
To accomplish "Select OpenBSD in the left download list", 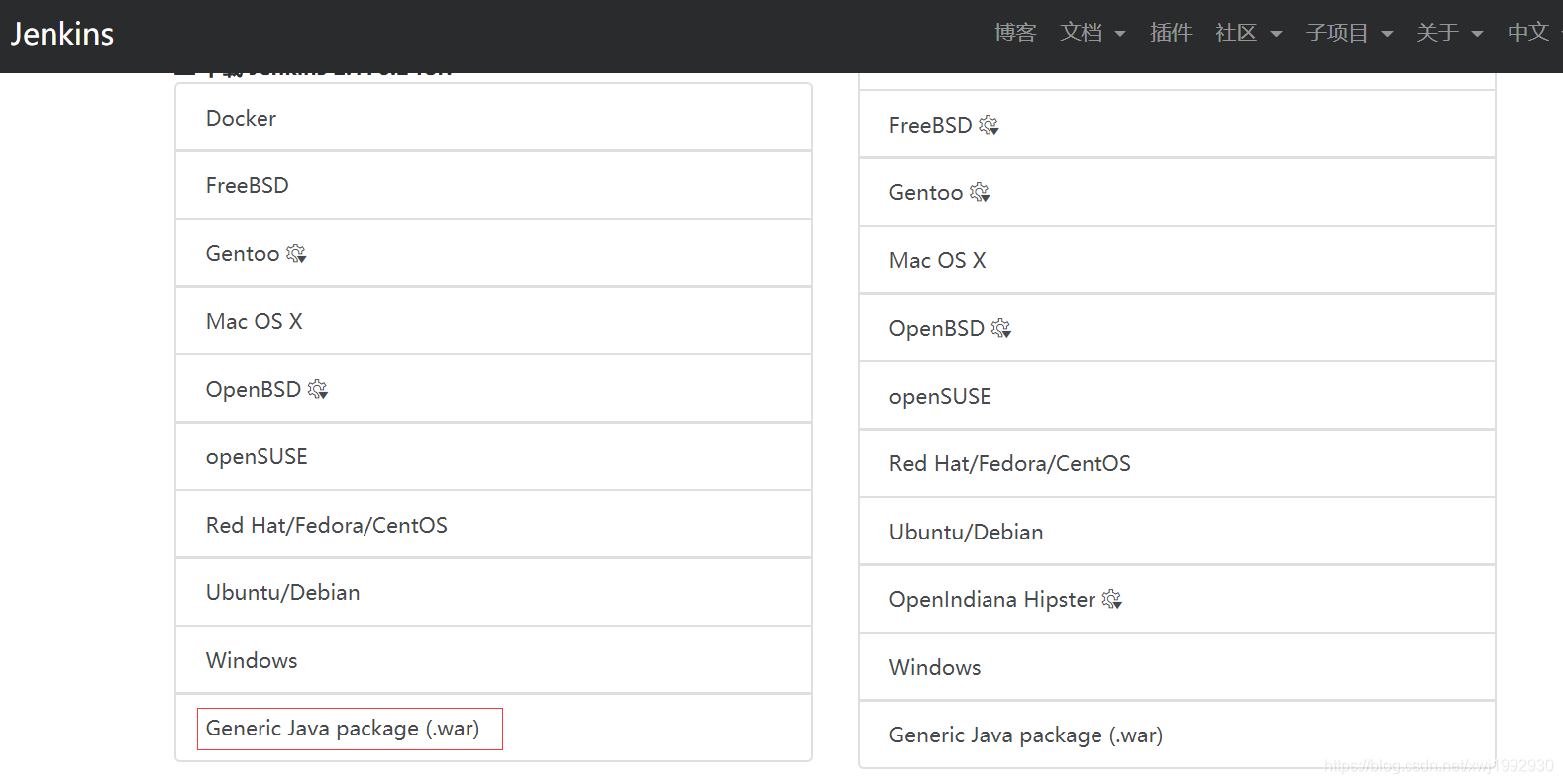I will [493, 389].
